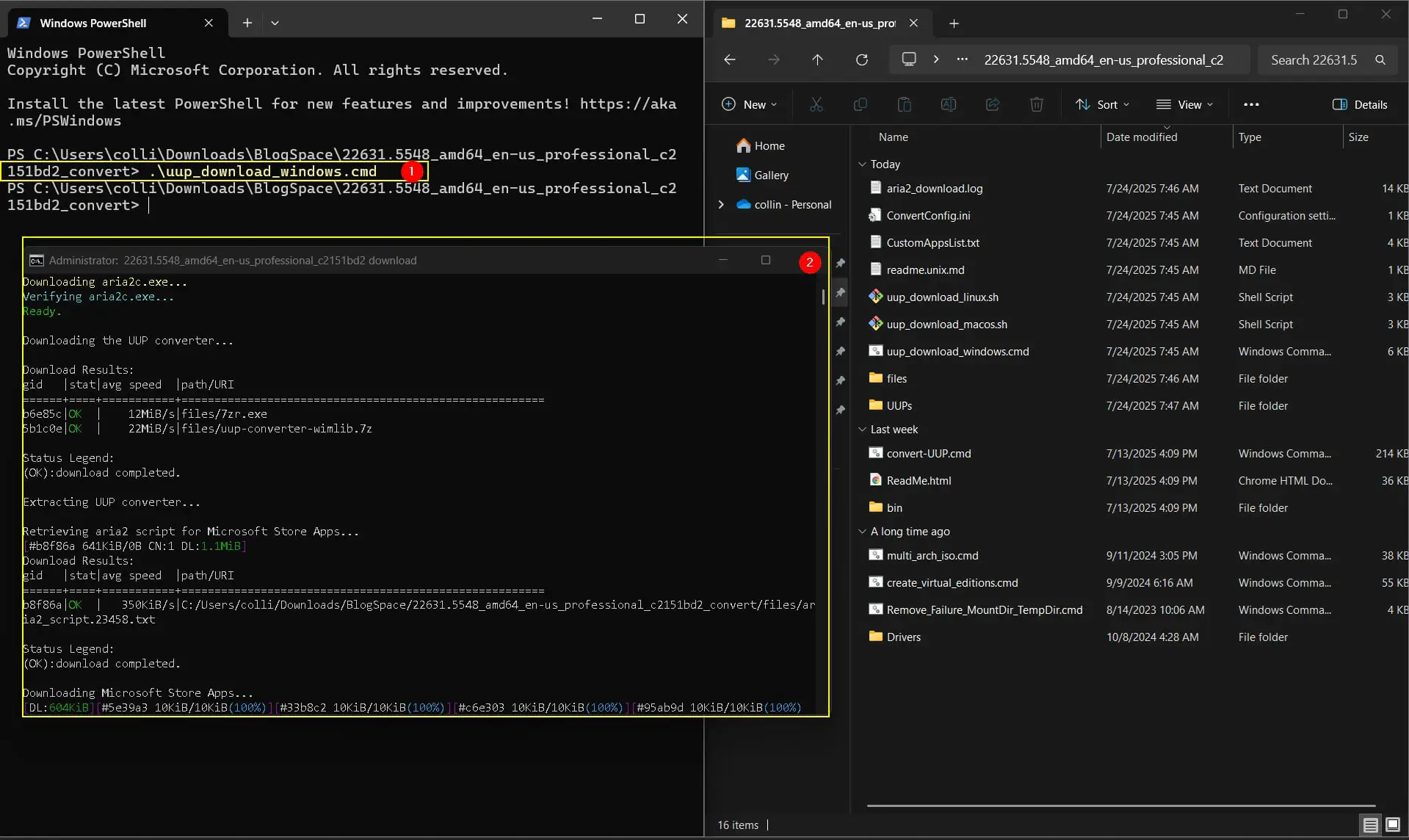The height and width of the screenshot is (840, 1409).
Task: Toggle the Details pane button
Action: coord(1360,104)
